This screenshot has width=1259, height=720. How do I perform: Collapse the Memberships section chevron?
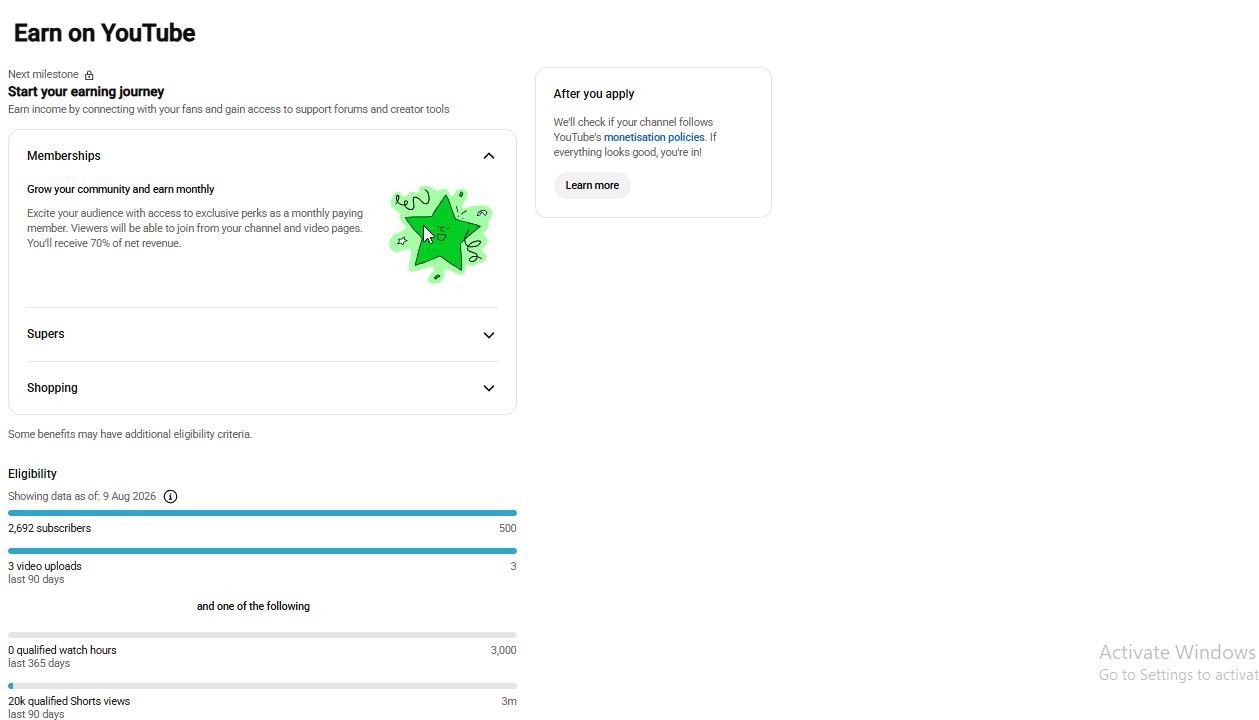click(x=489, y=156)
